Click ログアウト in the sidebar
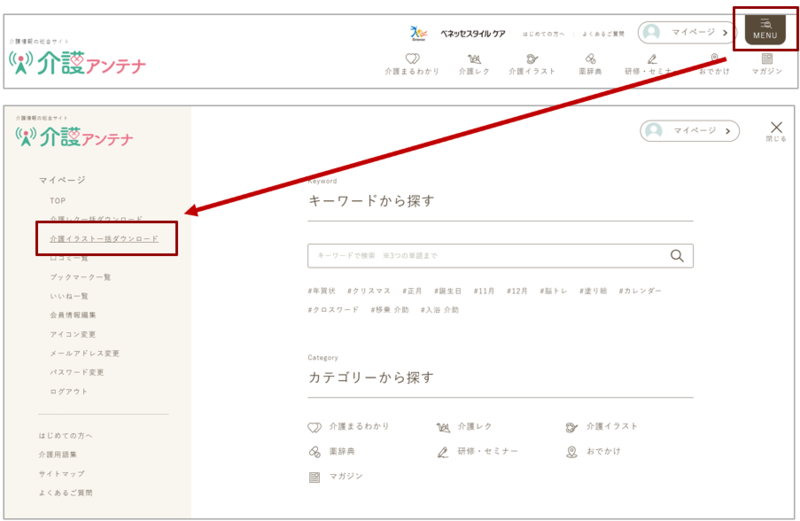This screenshot has height=521, width=800. pyautogui.click(x=69, y=391)
